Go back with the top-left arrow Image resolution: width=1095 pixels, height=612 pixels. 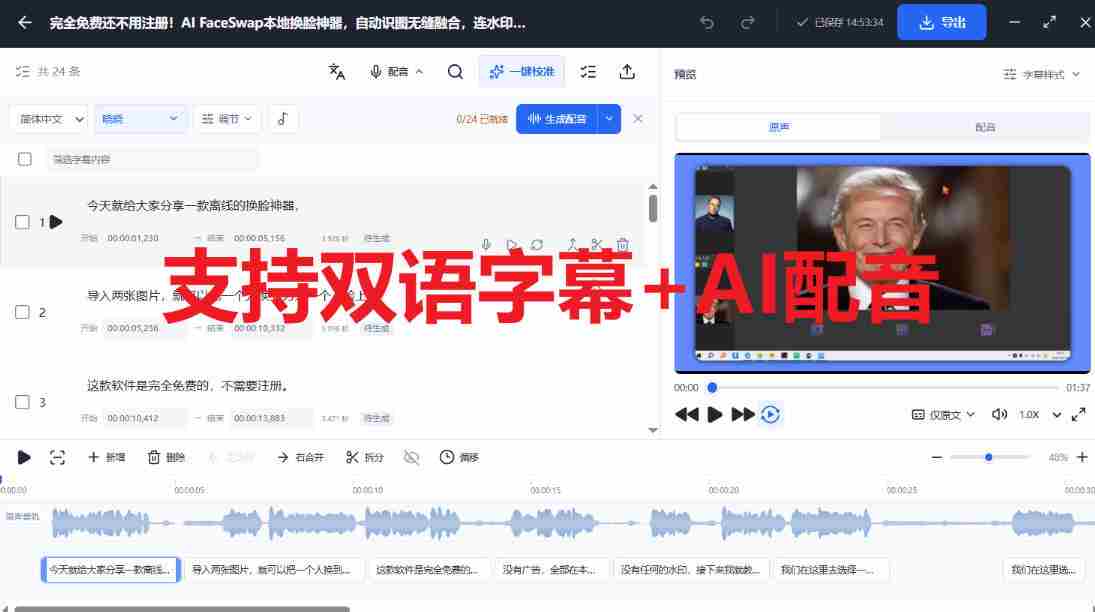(x=24, y=22)
